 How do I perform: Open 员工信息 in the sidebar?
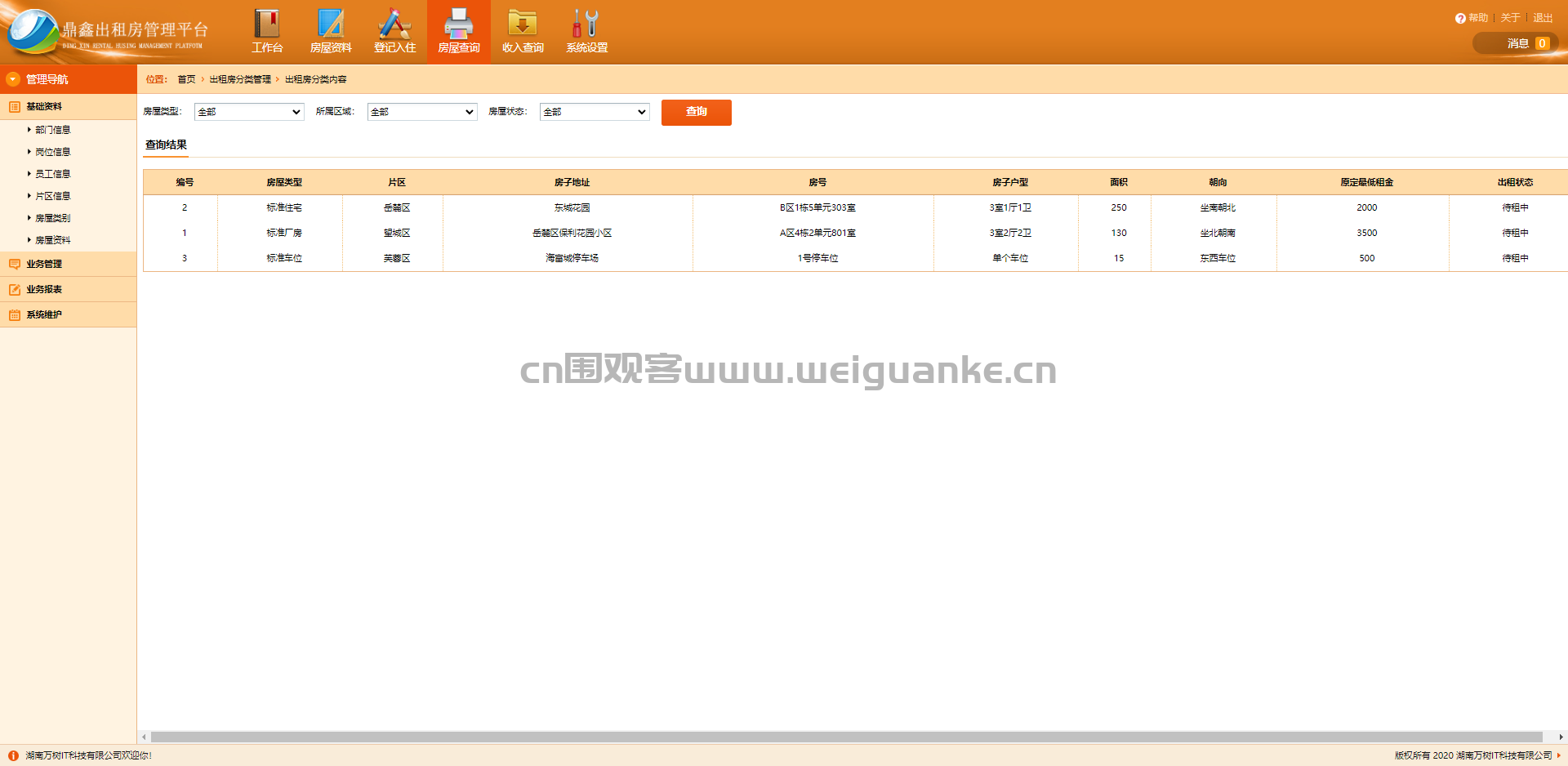click(x=53, y=174)
